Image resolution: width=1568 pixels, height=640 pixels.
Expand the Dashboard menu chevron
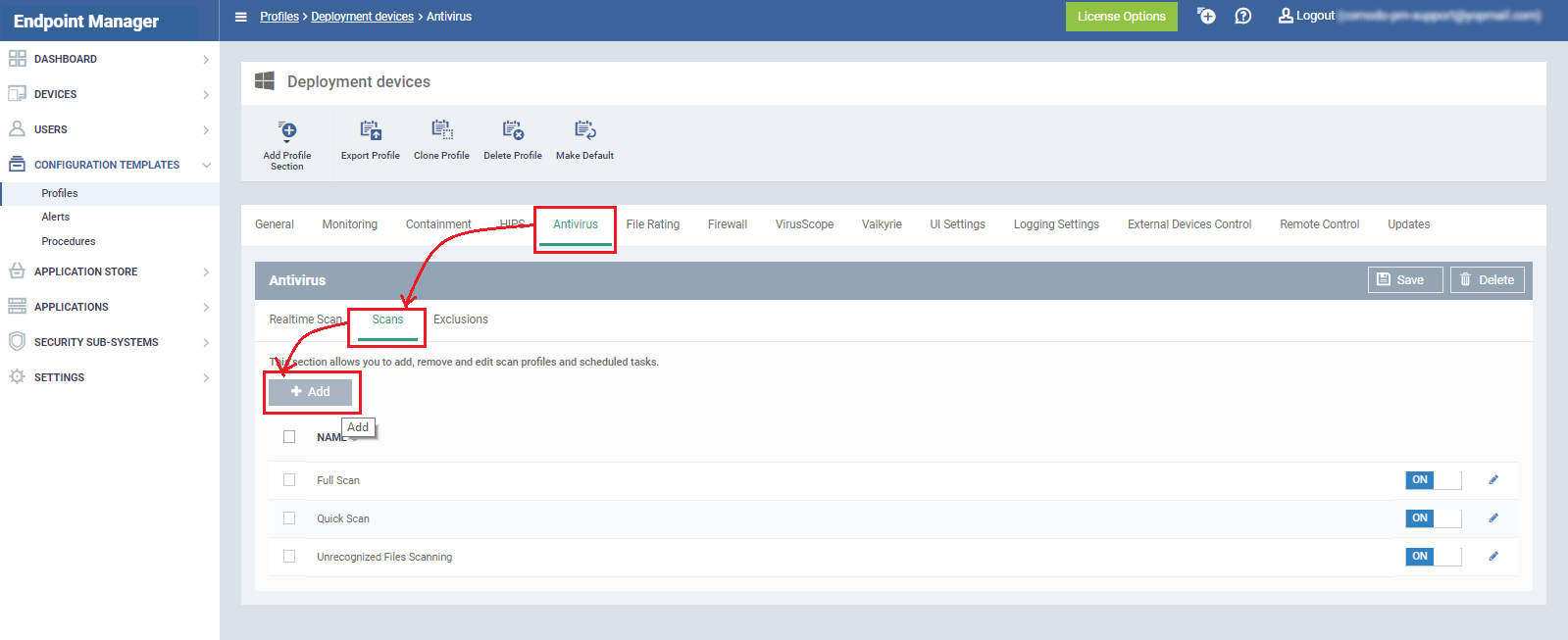point(206,60)
